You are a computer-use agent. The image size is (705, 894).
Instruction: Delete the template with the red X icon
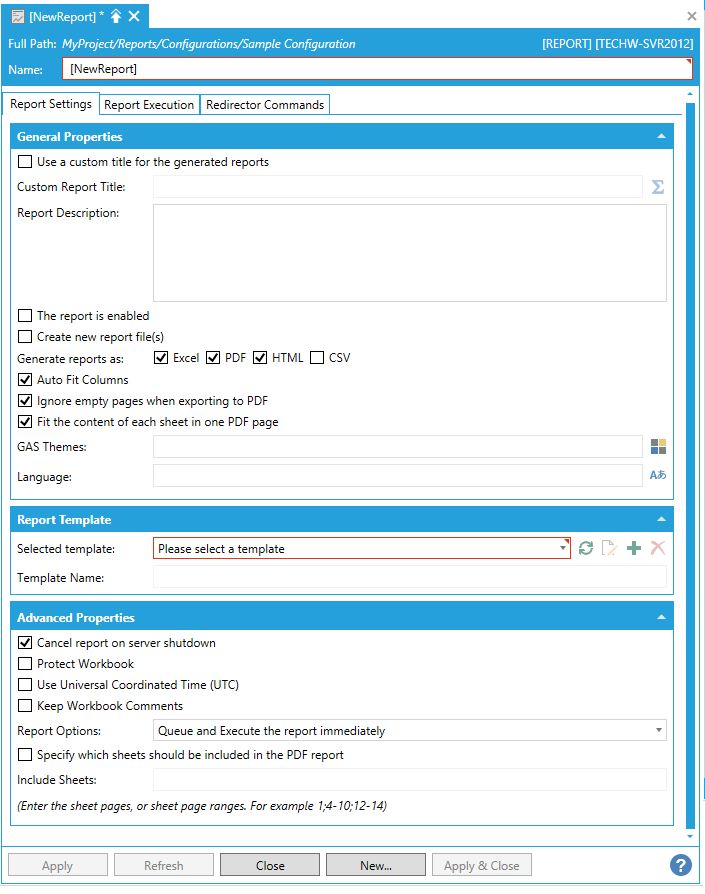click(658, 548)
